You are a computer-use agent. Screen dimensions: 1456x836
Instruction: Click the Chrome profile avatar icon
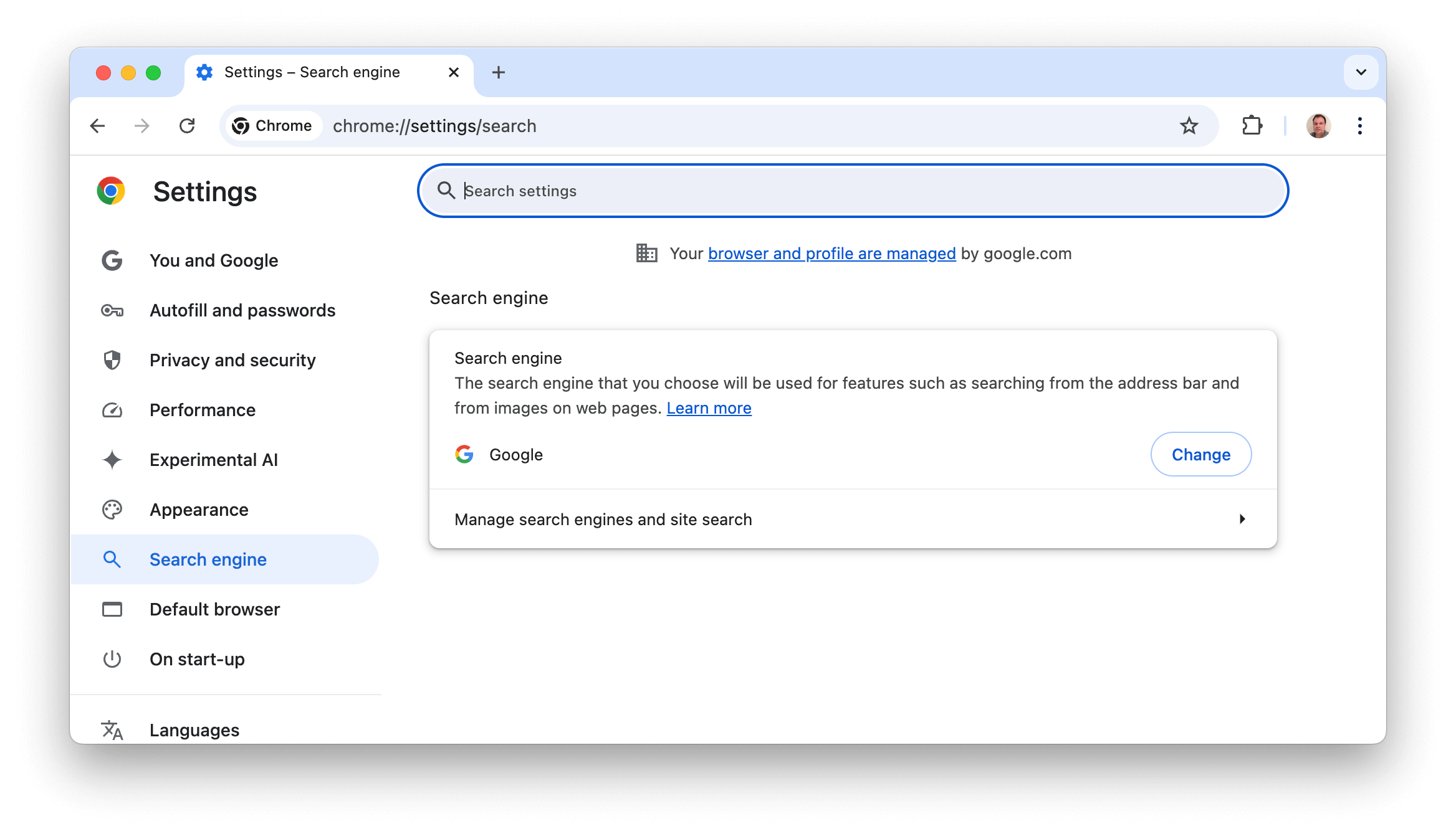click(x=1318, y=125)
